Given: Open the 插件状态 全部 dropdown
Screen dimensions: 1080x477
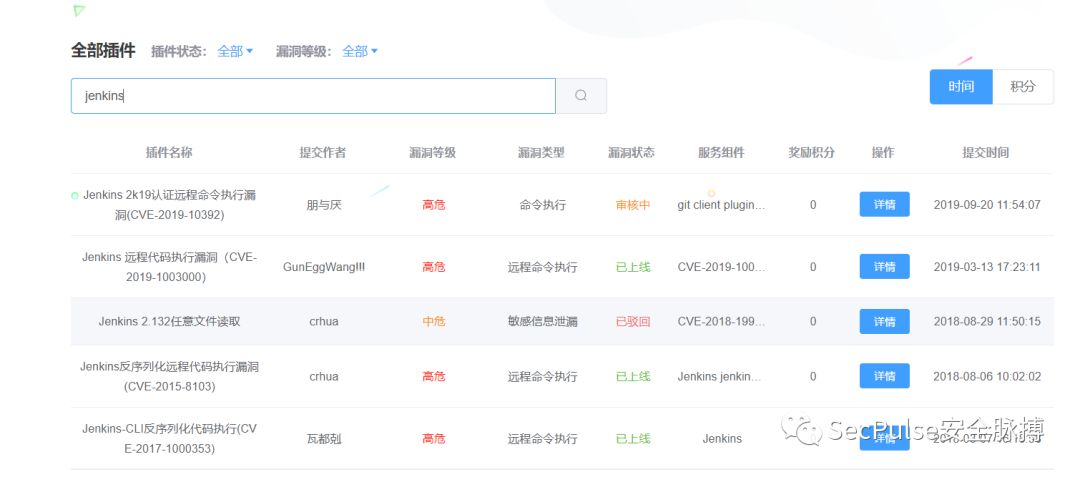Looking at the screenshot, I should 235,51.
